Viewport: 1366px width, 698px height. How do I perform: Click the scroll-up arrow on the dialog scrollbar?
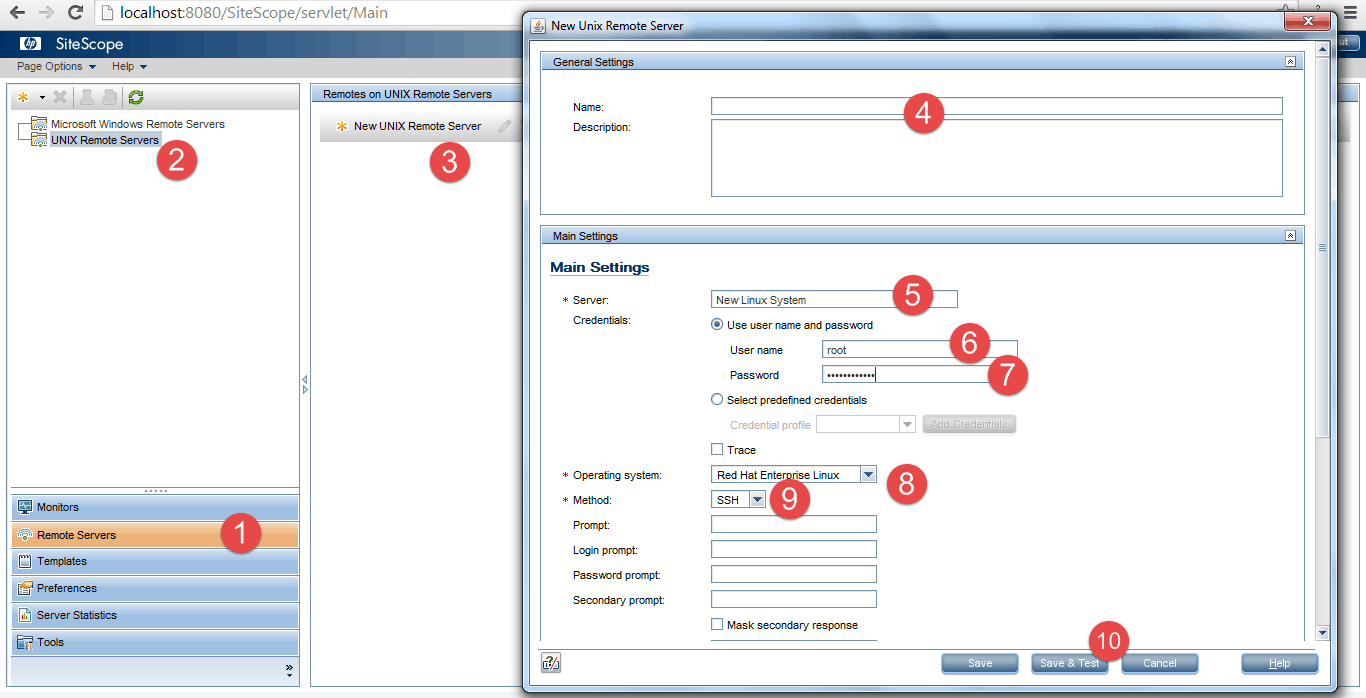point(1322,47)
